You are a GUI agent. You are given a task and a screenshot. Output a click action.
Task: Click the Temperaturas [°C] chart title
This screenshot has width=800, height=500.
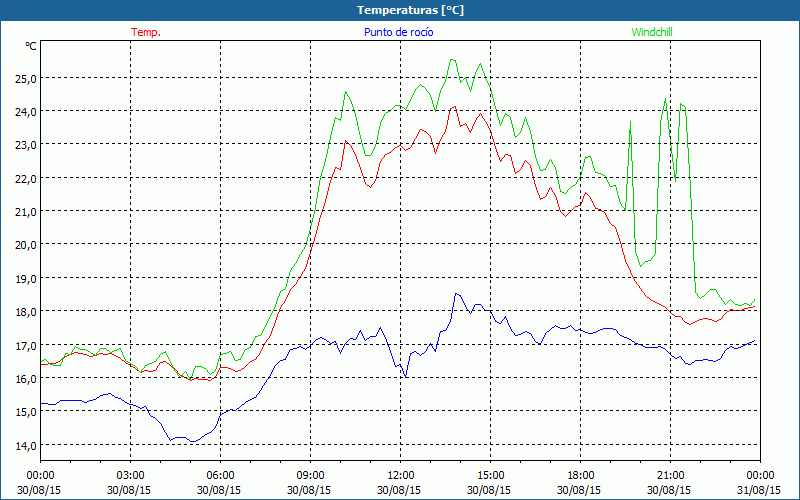tap(410, 10)
